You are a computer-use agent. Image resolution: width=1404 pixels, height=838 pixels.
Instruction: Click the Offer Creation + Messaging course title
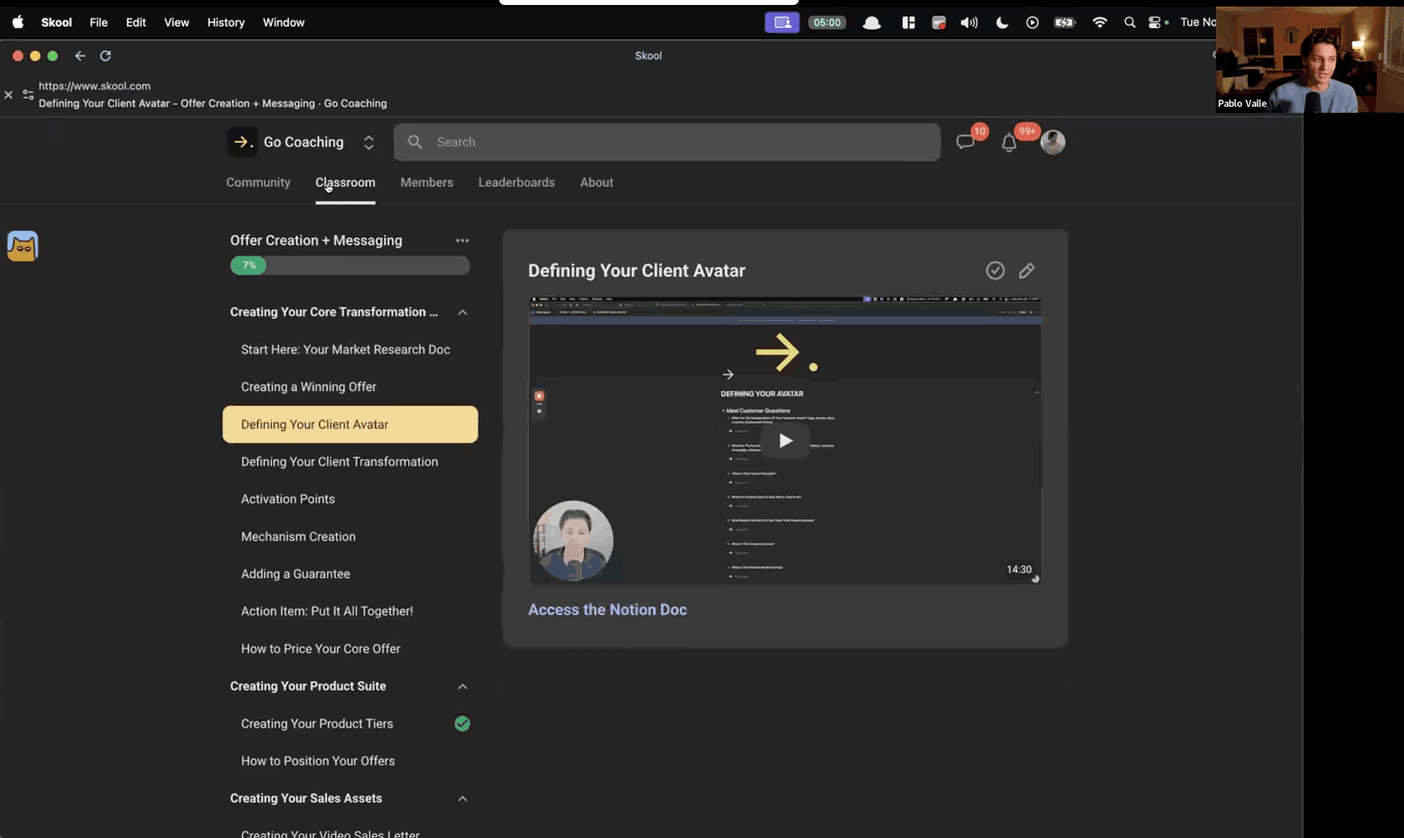(316, 240)
